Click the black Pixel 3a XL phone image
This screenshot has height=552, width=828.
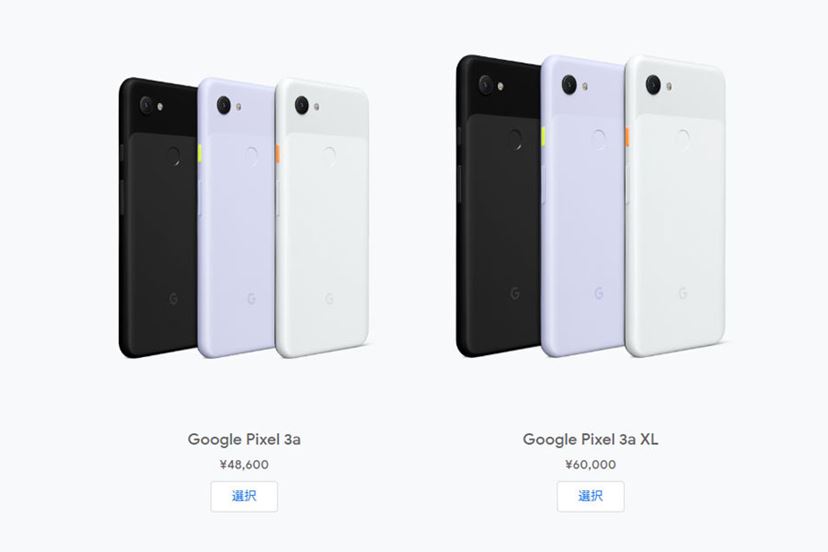click(497, 206)
